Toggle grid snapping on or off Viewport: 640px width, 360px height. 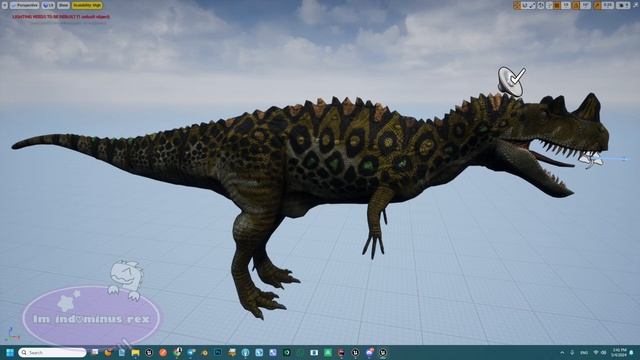pos(557,5)
